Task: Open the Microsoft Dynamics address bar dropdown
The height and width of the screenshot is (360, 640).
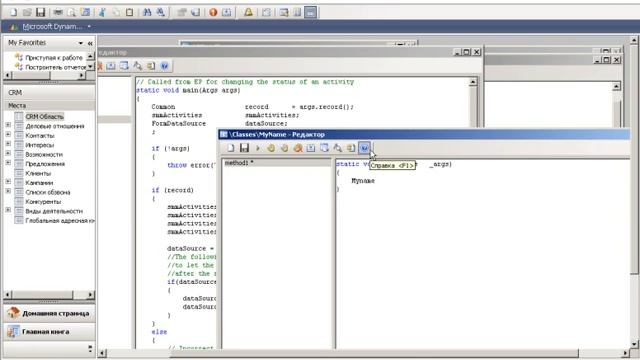Action: 89,27
